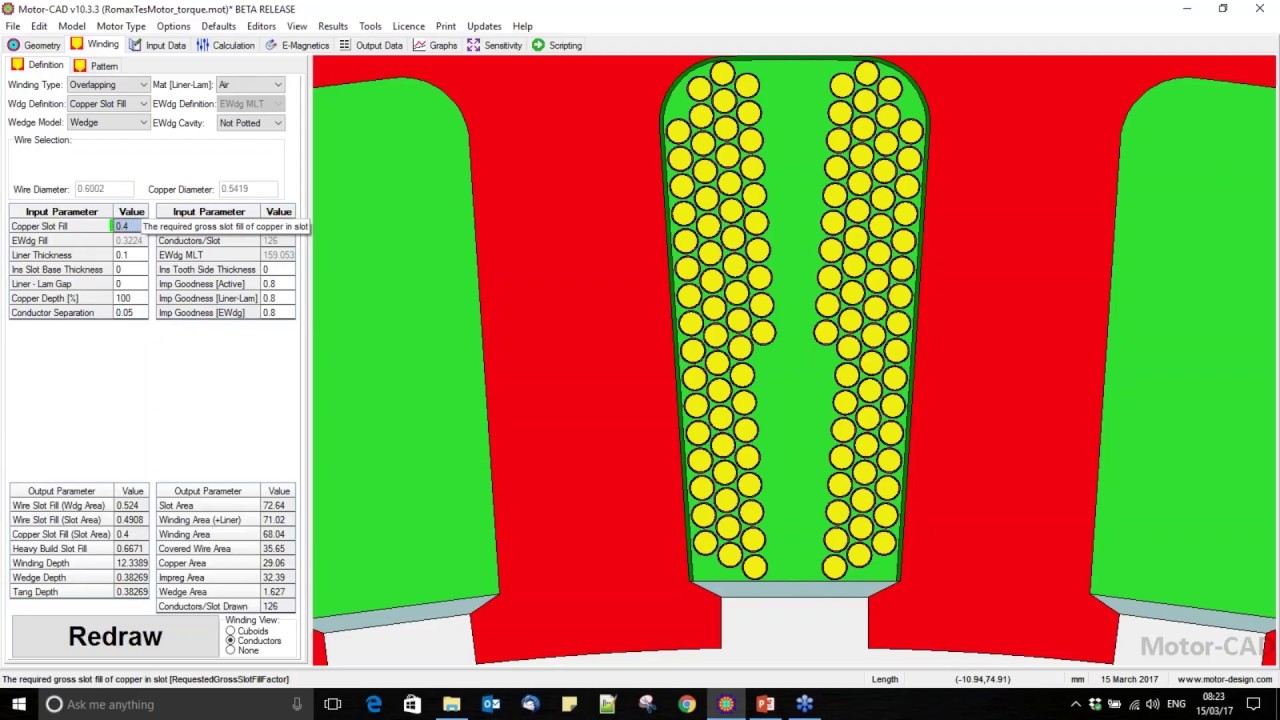Open the Defaults menu
Viewport: 1280px width, 720px height.
218,26
